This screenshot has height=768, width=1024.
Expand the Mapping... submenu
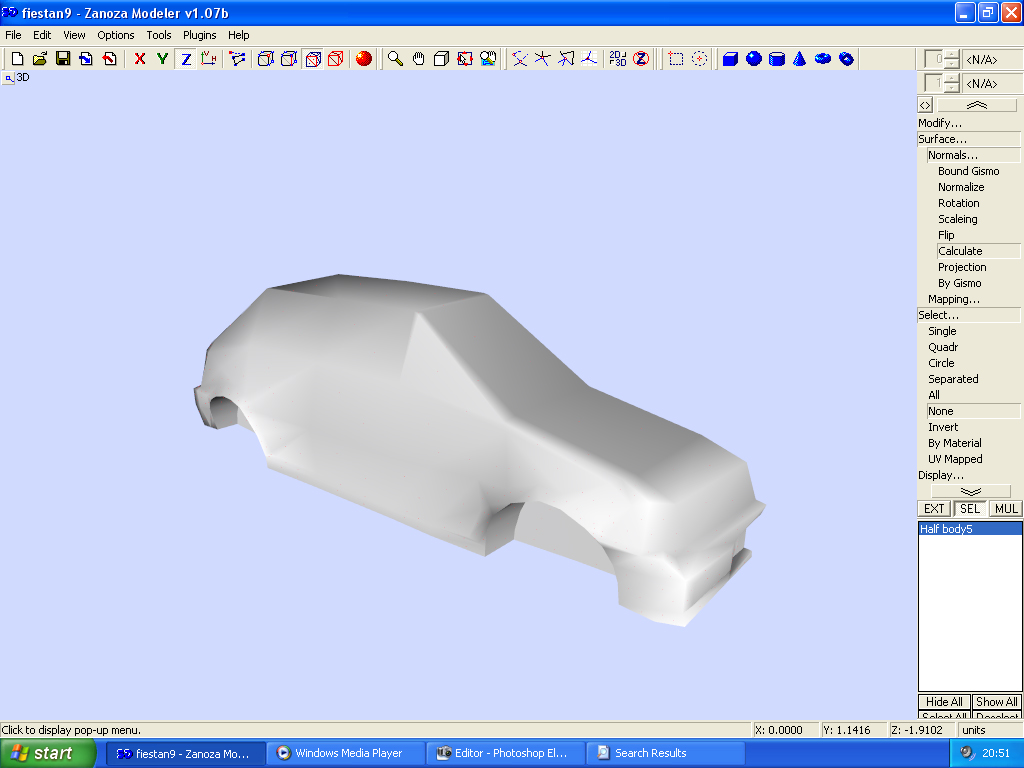[x=953, y=299]
